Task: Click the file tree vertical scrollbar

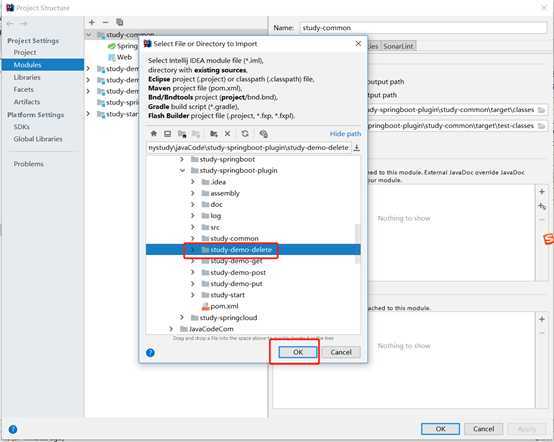Action: click(x=358, y=244)
